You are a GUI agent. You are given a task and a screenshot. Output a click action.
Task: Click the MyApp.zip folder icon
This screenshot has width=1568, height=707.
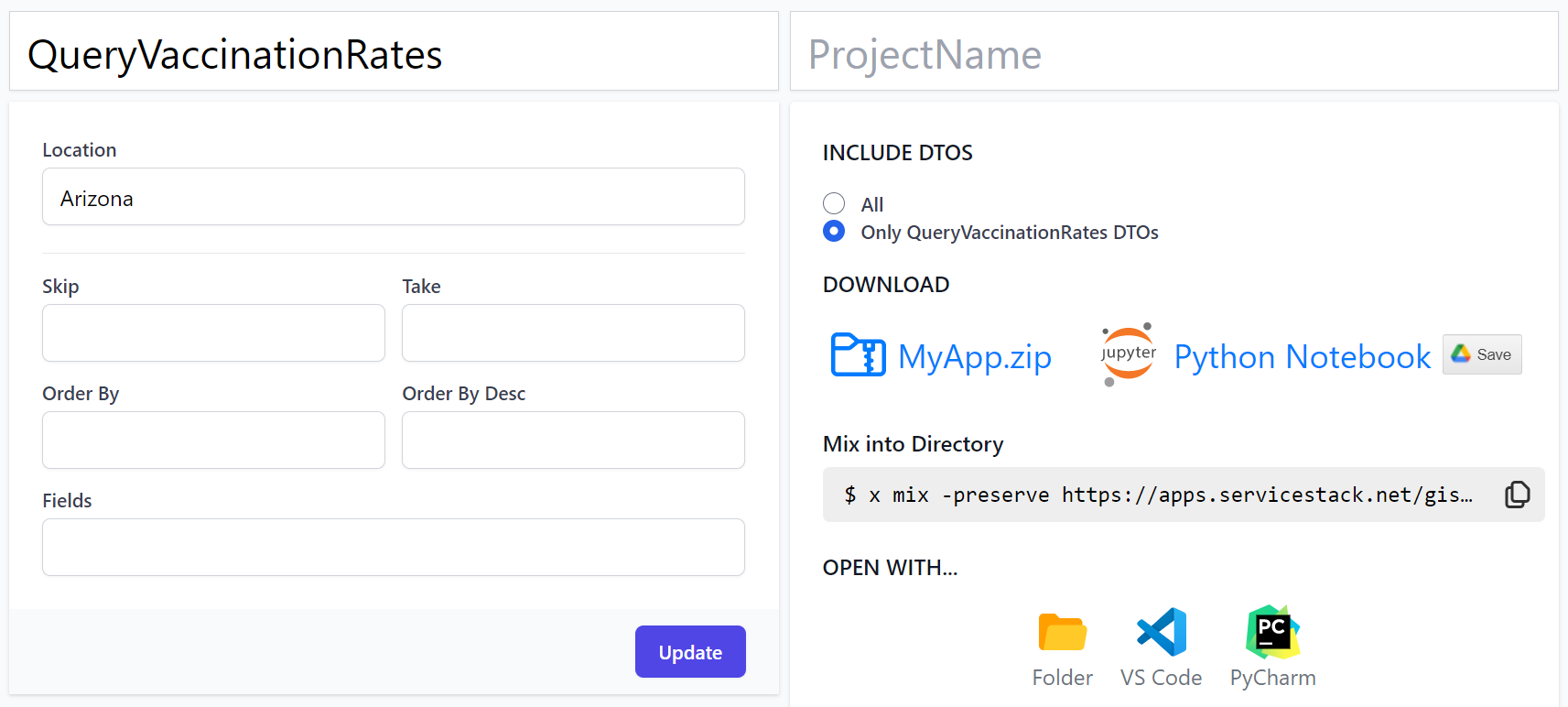858,354
